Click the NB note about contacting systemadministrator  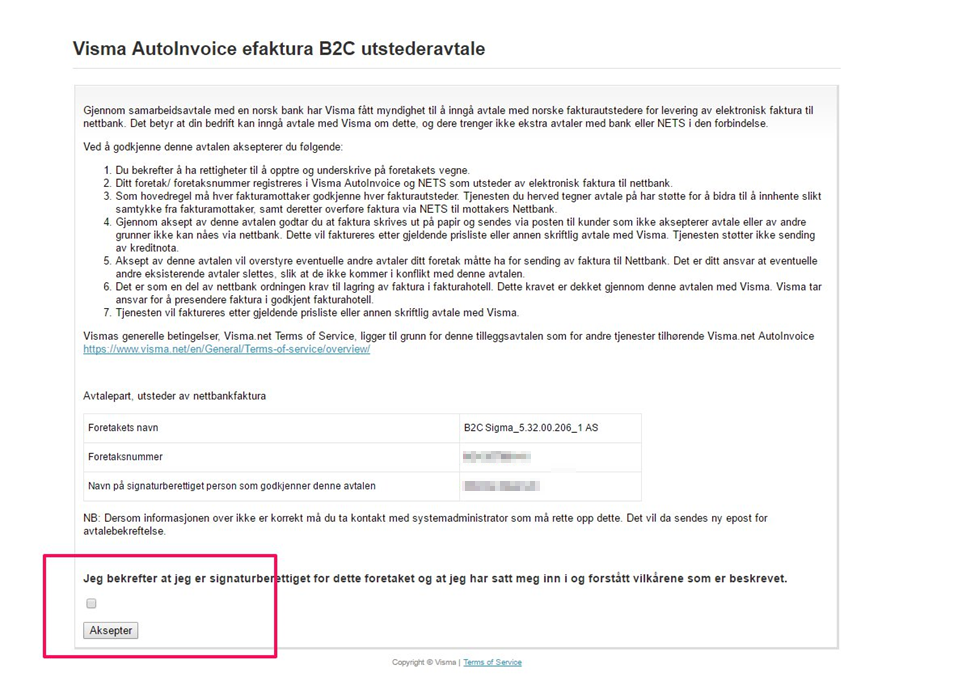click(425, 524)
